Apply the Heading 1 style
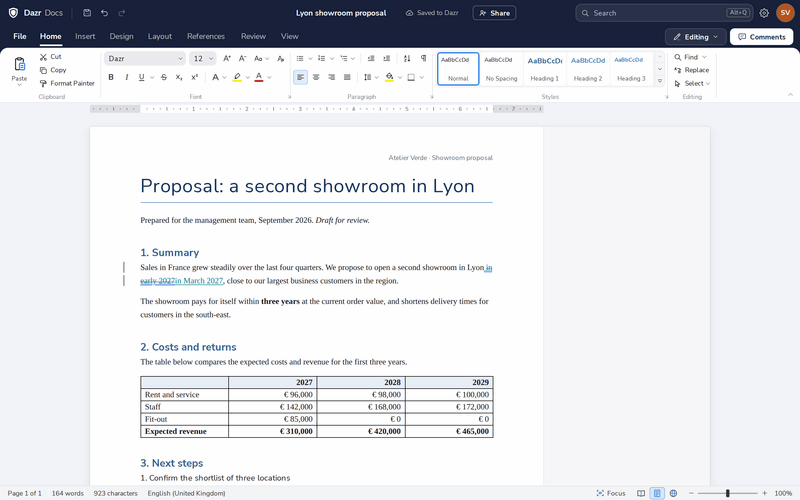 (x=544, y=68)
